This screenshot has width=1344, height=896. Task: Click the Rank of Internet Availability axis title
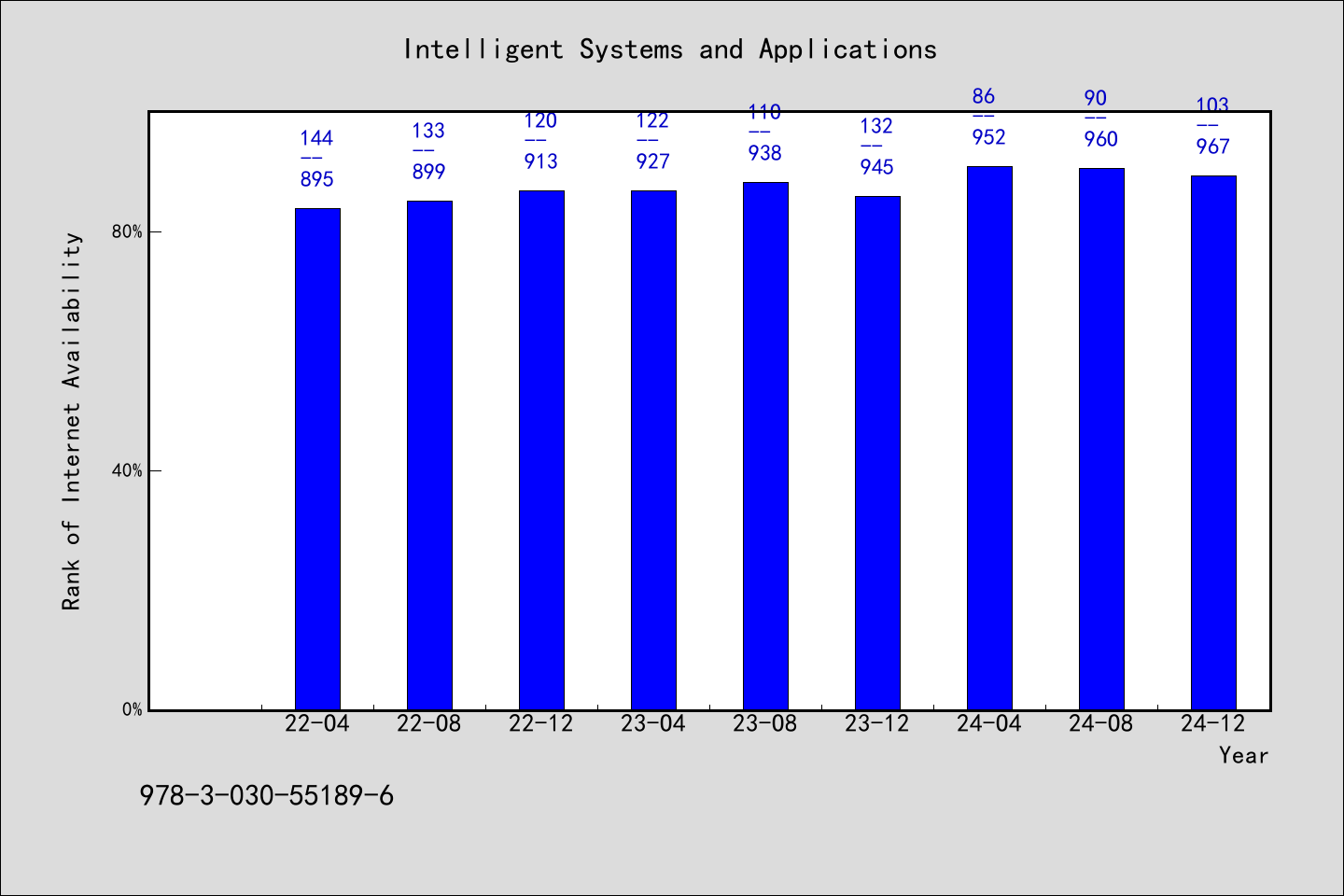(x=72, y=421)
